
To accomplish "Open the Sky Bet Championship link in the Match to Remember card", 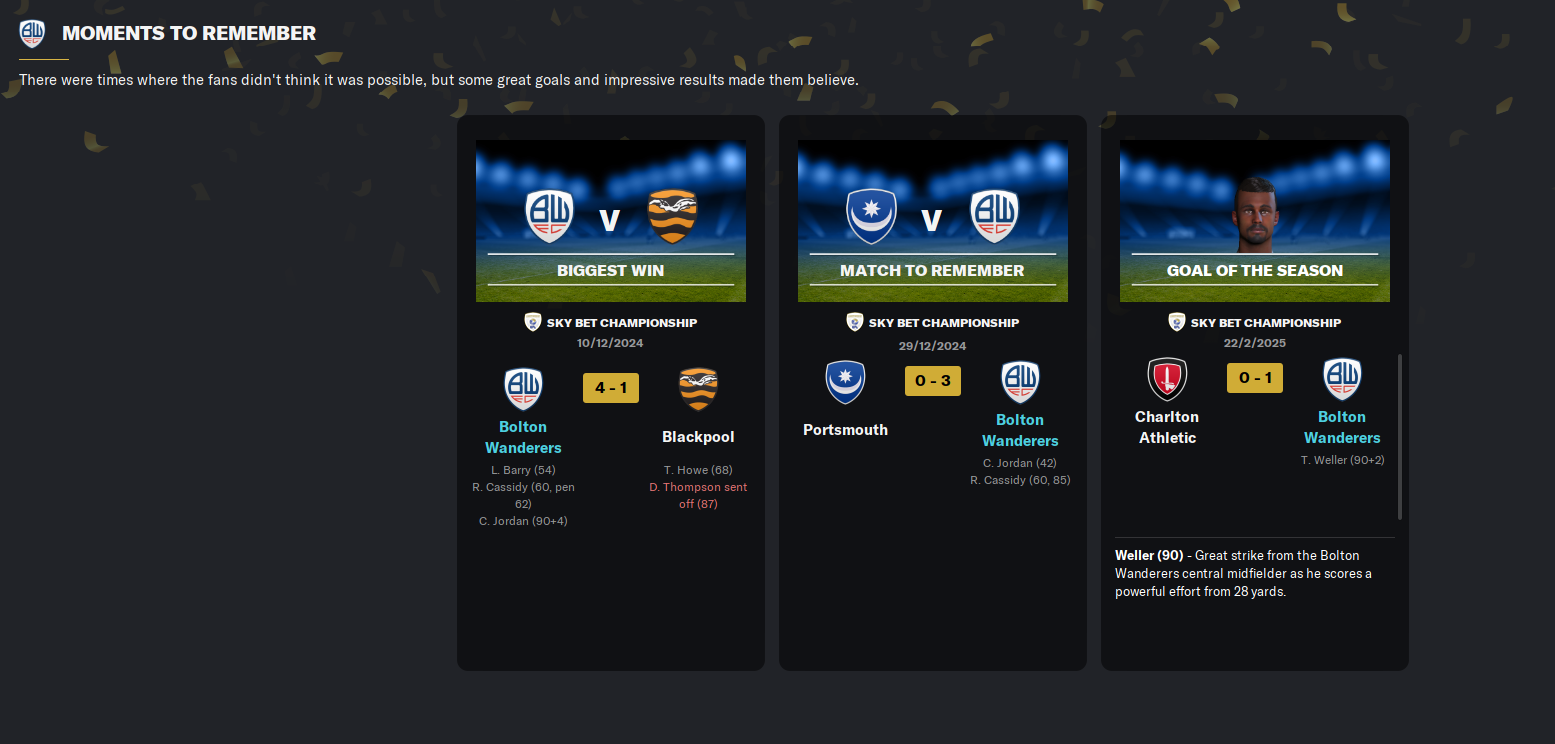I will click(944, 323).
